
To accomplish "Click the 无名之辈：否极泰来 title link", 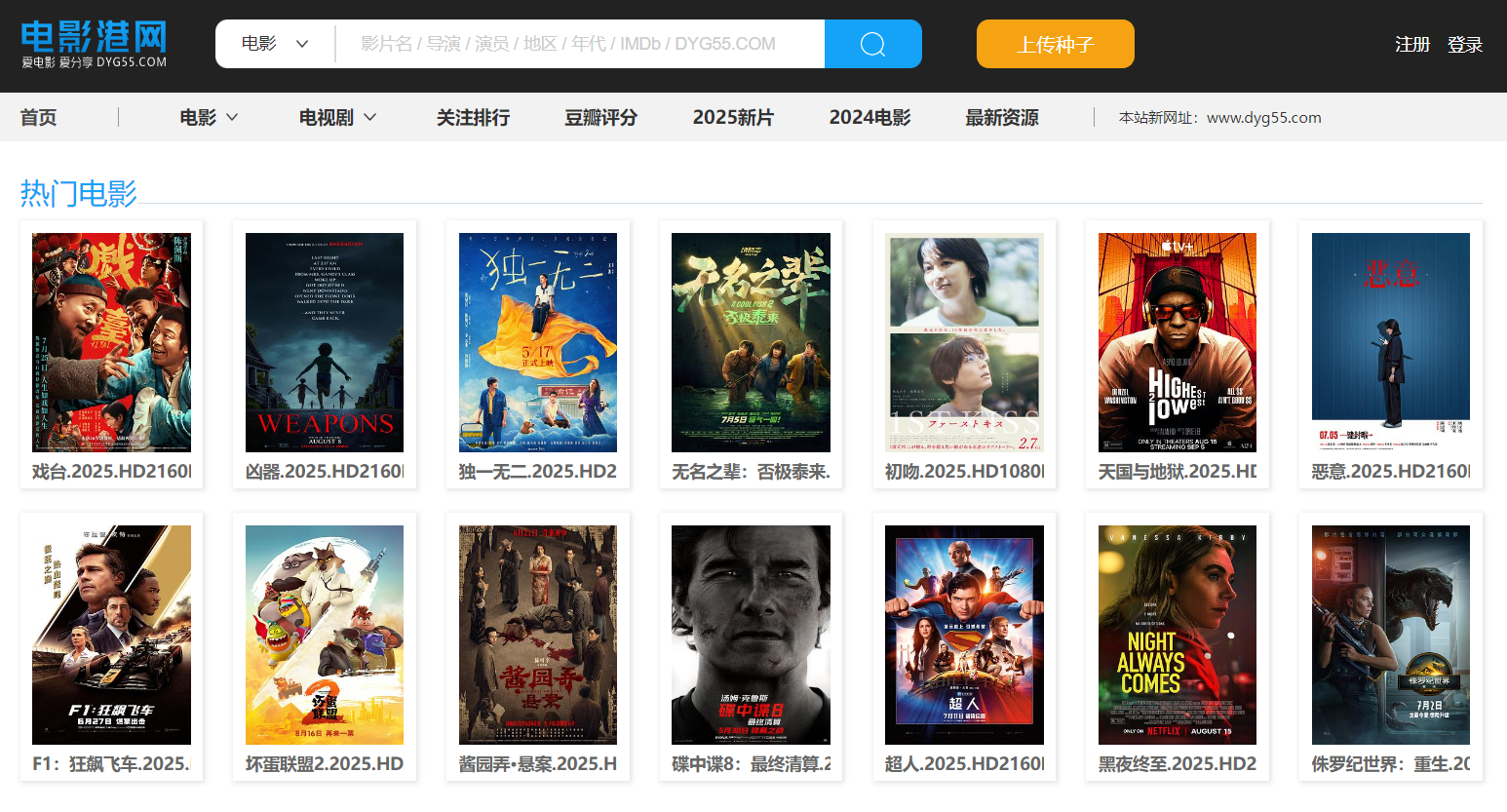I will (x=751, y=472).
